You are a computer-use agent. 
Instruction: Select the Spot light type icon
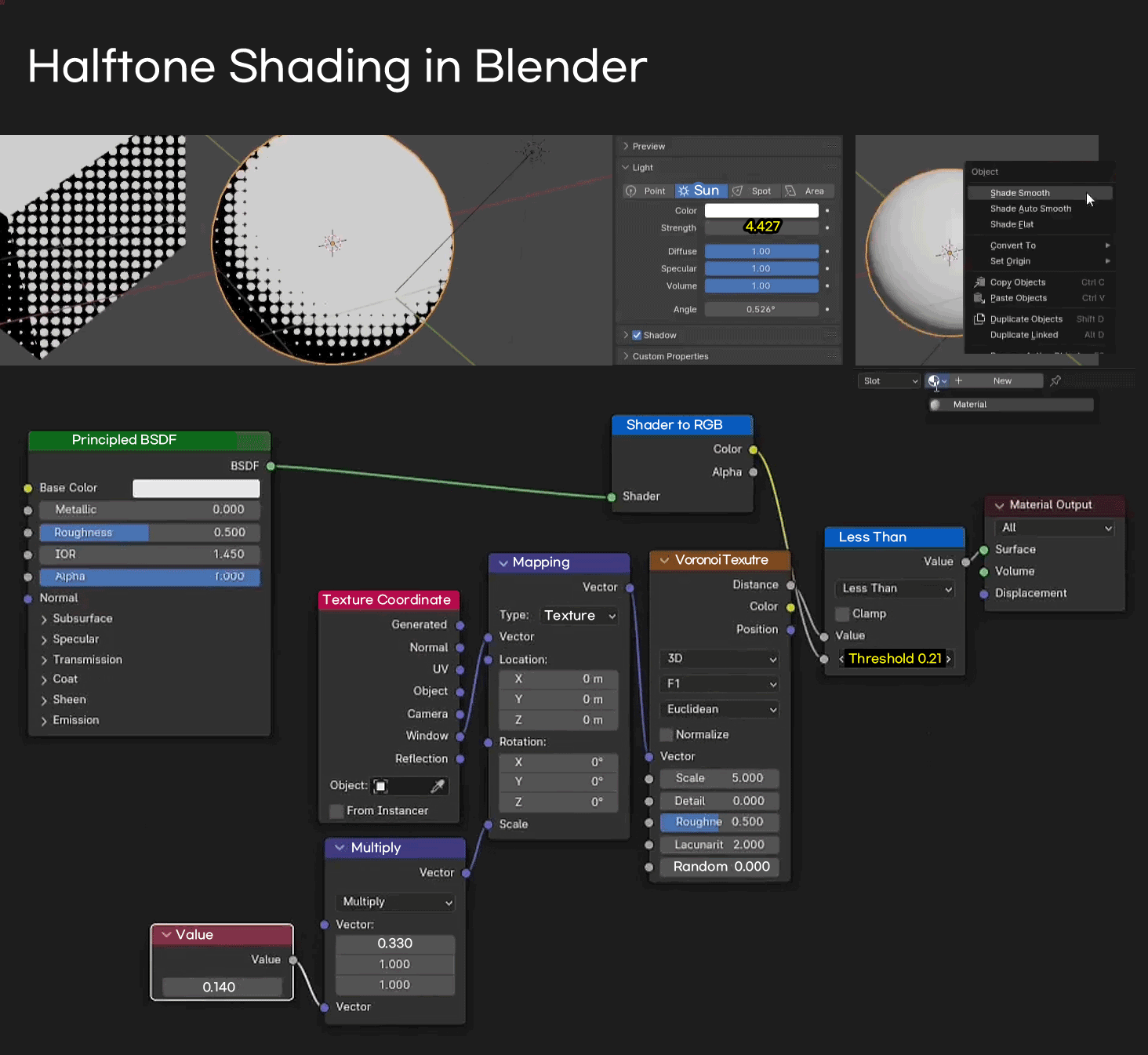click(738, 191)
